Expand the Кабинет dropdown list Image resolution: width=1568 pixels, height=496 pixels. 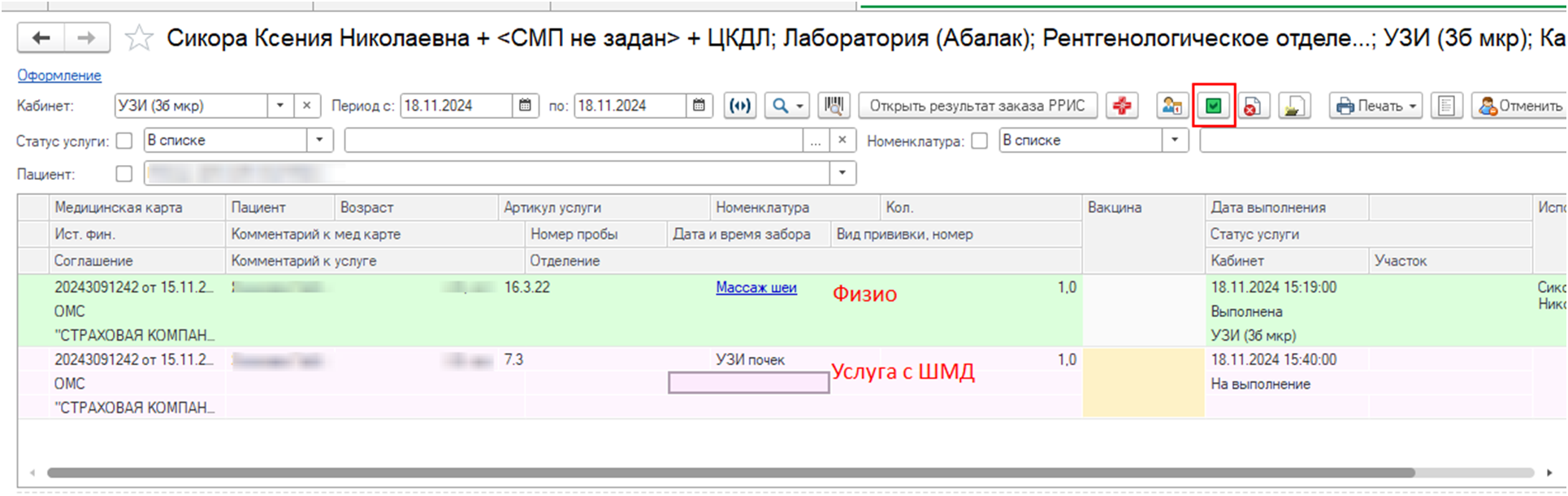click(280, 106)
